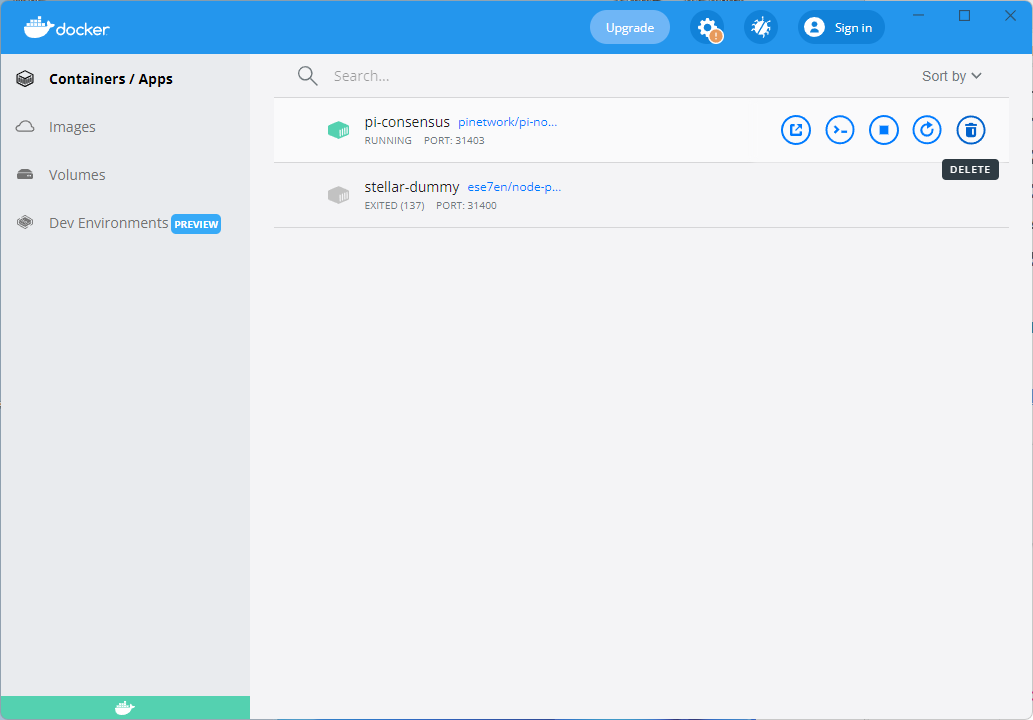Open the pinetwork/pi-no... image link
The height and width of the screenshot is (720, 1033).
507,122
